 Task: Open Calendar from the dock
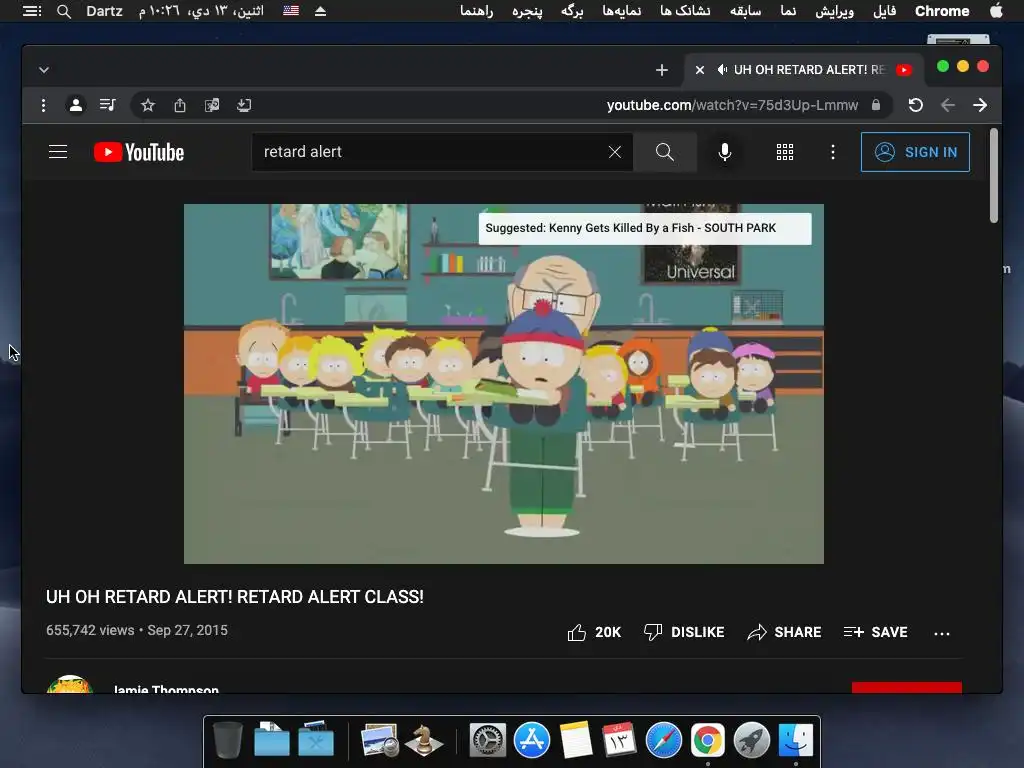tap(619, 740)
